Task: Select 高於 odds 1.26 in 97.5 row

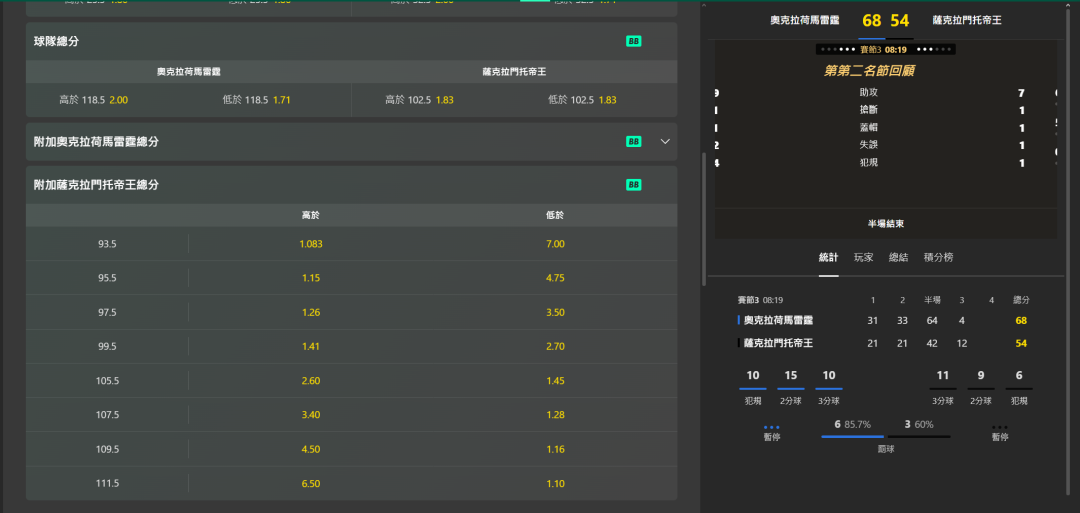Action: (311, 312)
